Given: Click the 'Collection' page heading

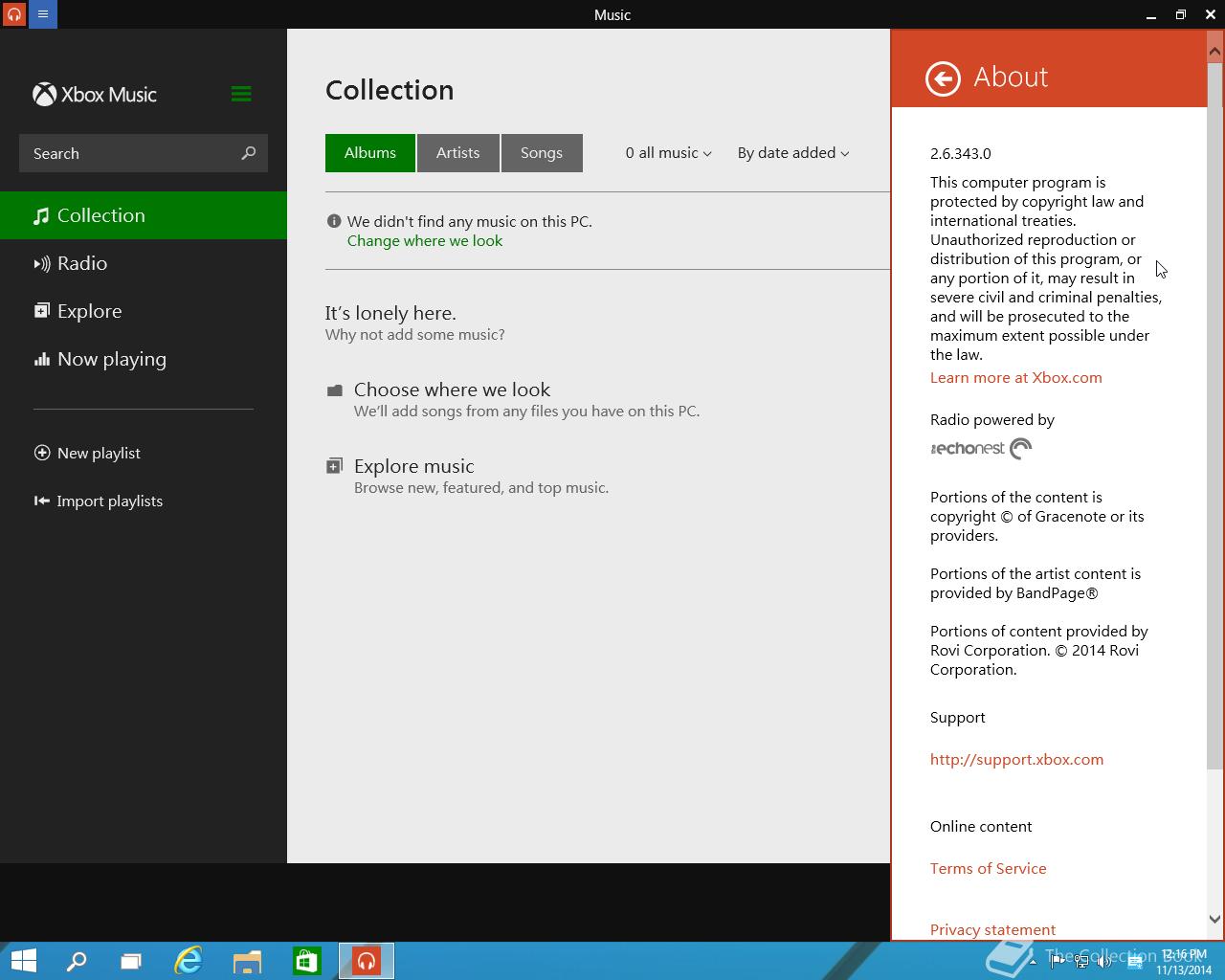Looking at the screenshot, I should coord(390,90).
